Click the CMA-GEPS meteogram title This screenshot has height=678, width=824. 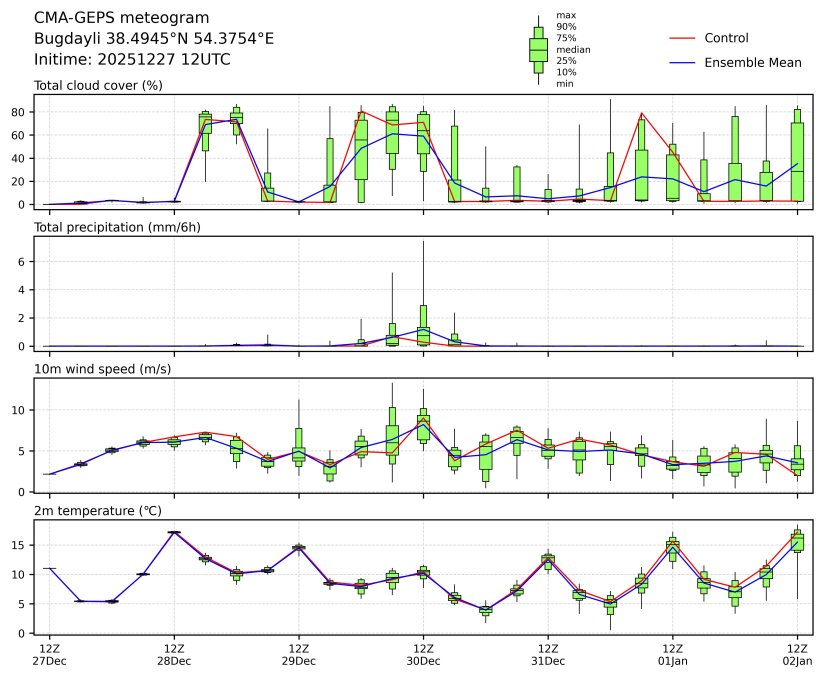[x=122, y=18]
